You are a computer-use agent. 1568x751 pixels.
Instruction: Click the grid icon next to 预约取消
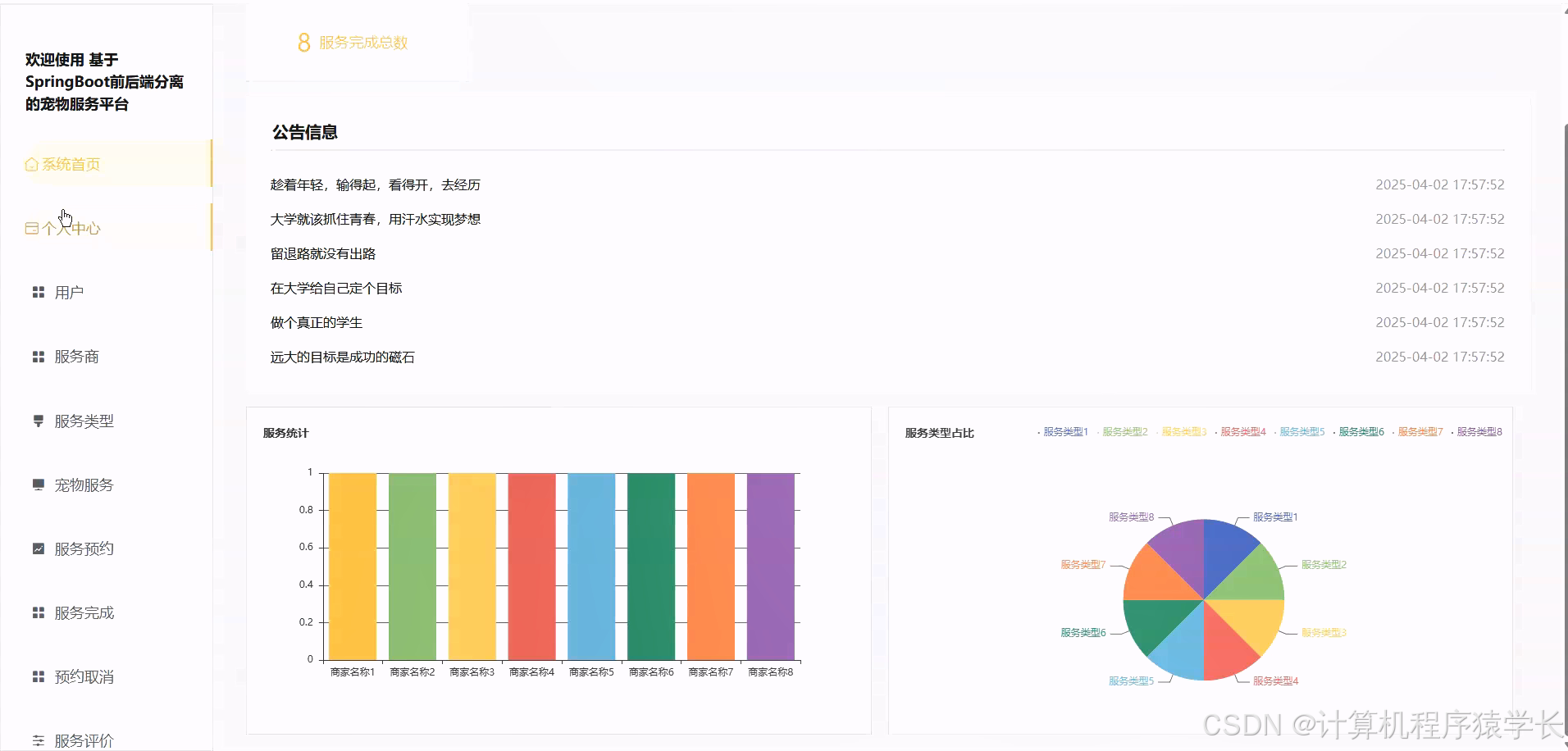click(38, 676)
